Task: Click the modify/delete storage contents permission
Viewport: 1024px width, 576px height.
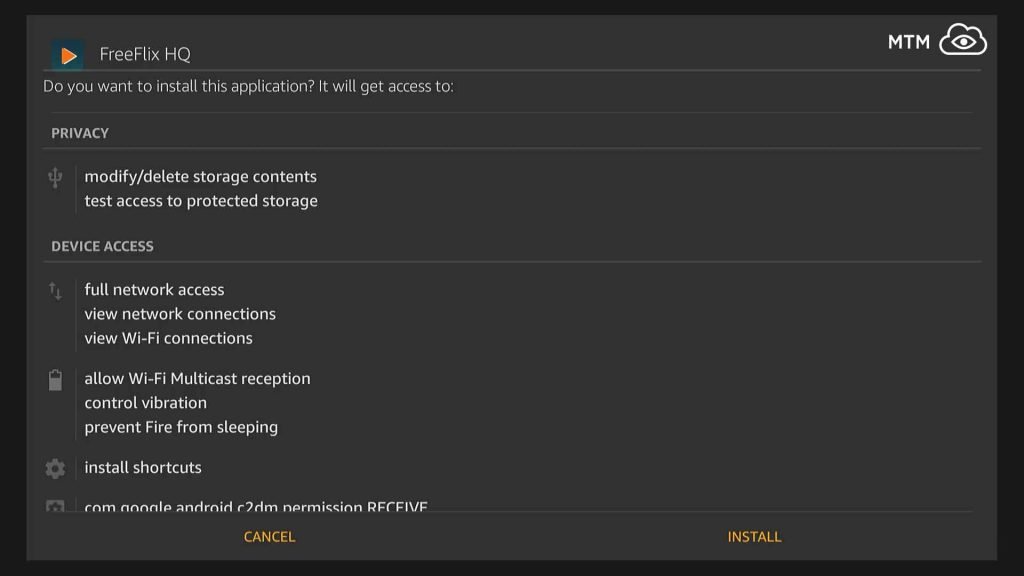Action: [x=201, y=176]
